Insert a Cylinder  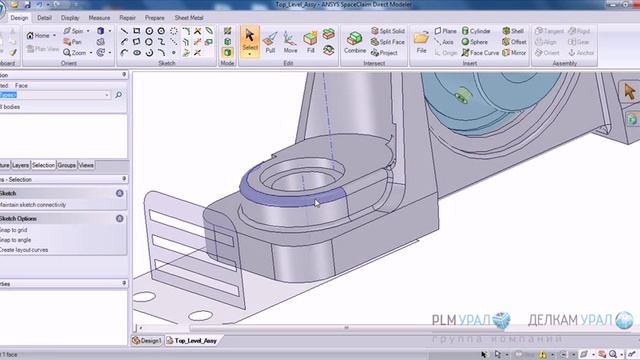click(476, 31)
